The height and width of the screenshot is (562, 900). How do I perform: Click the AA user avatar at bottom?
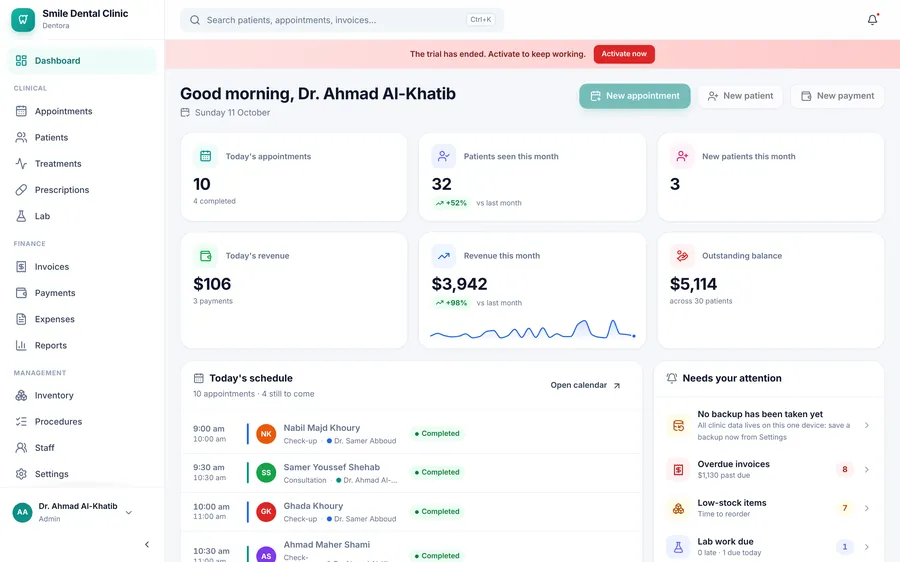pos(22,512)
